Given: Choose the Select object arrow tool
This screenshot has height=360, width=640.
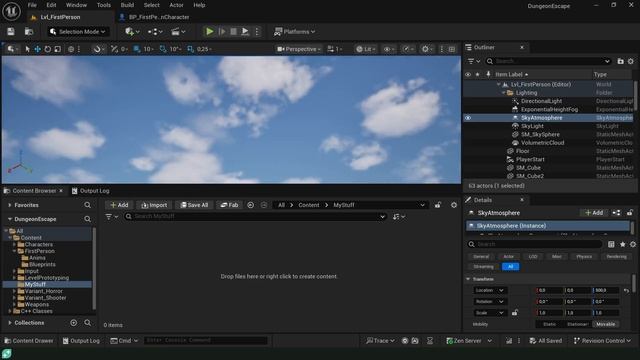Looking at the screenshot, I should (27, 49).
